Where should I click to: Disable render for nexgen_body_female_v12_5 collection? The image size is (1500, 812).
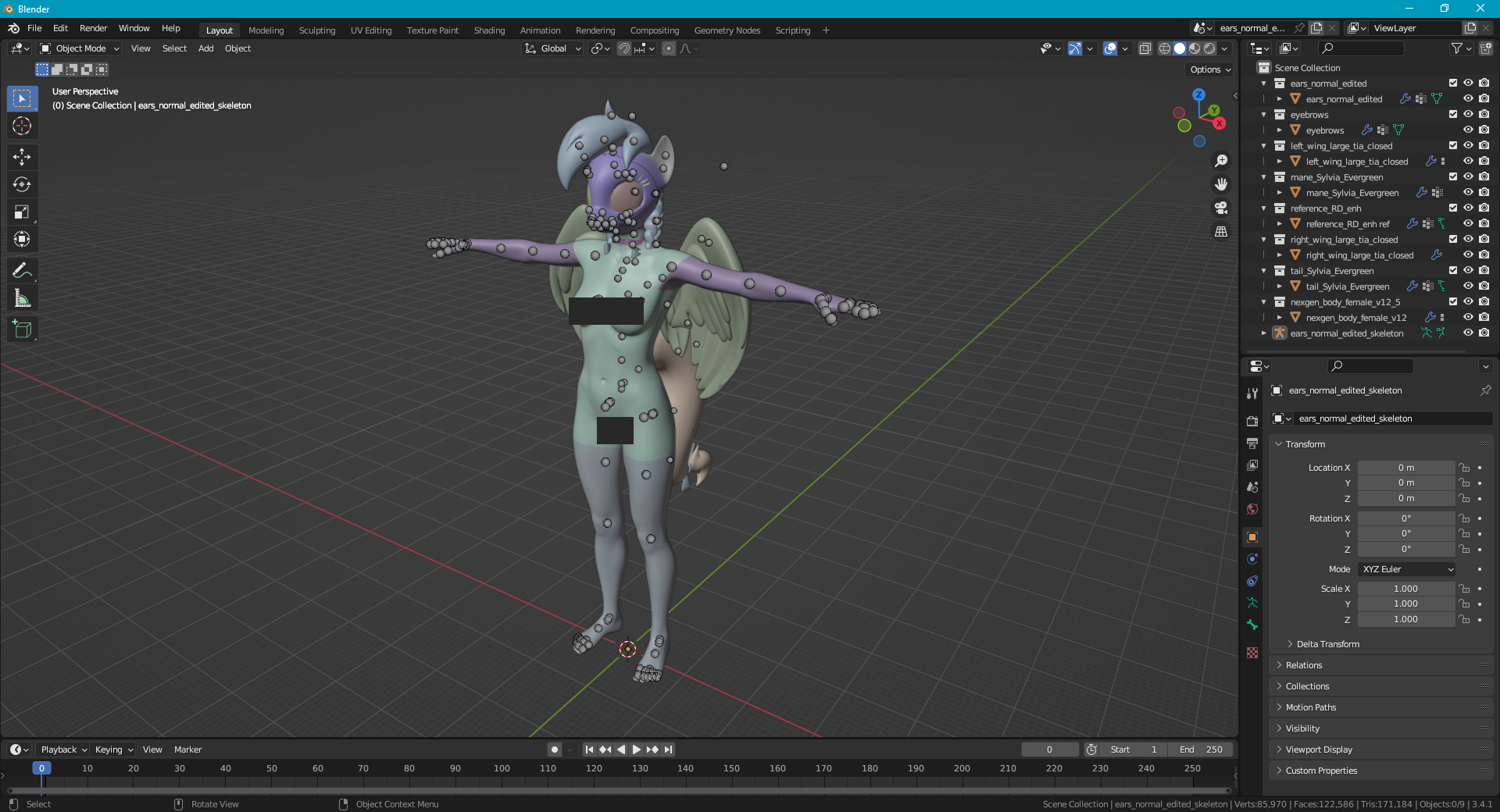[1484, 301]
